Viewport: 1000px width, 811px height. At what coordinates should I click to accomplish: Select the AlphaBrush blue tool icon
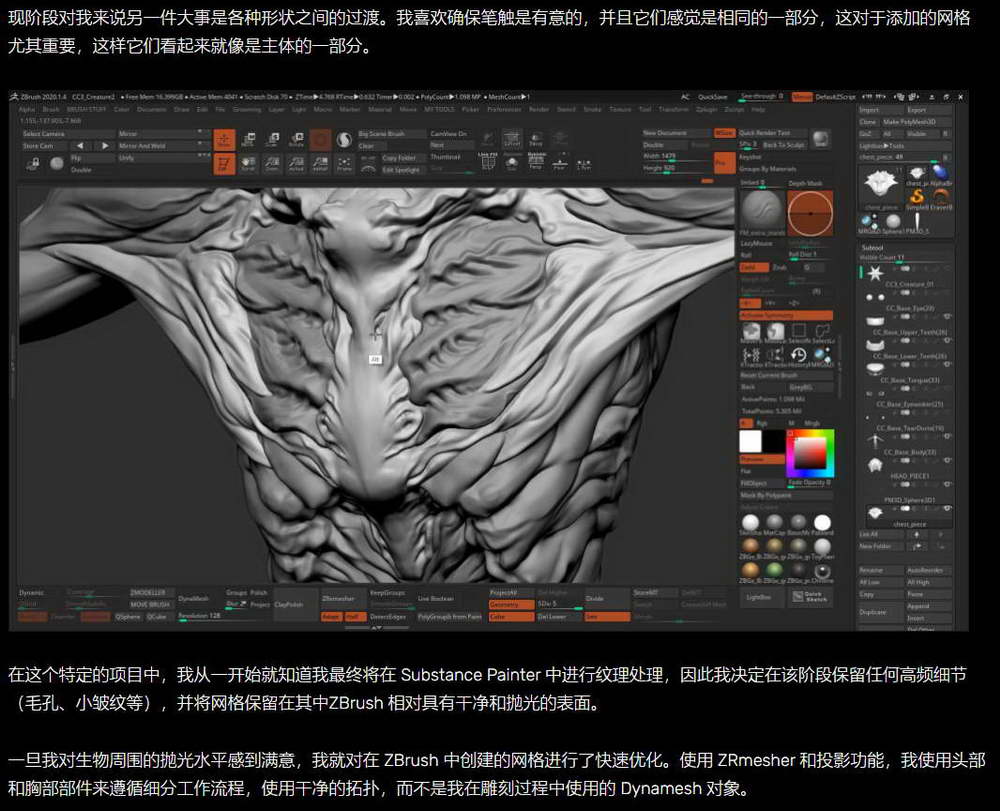pos(941,173)
